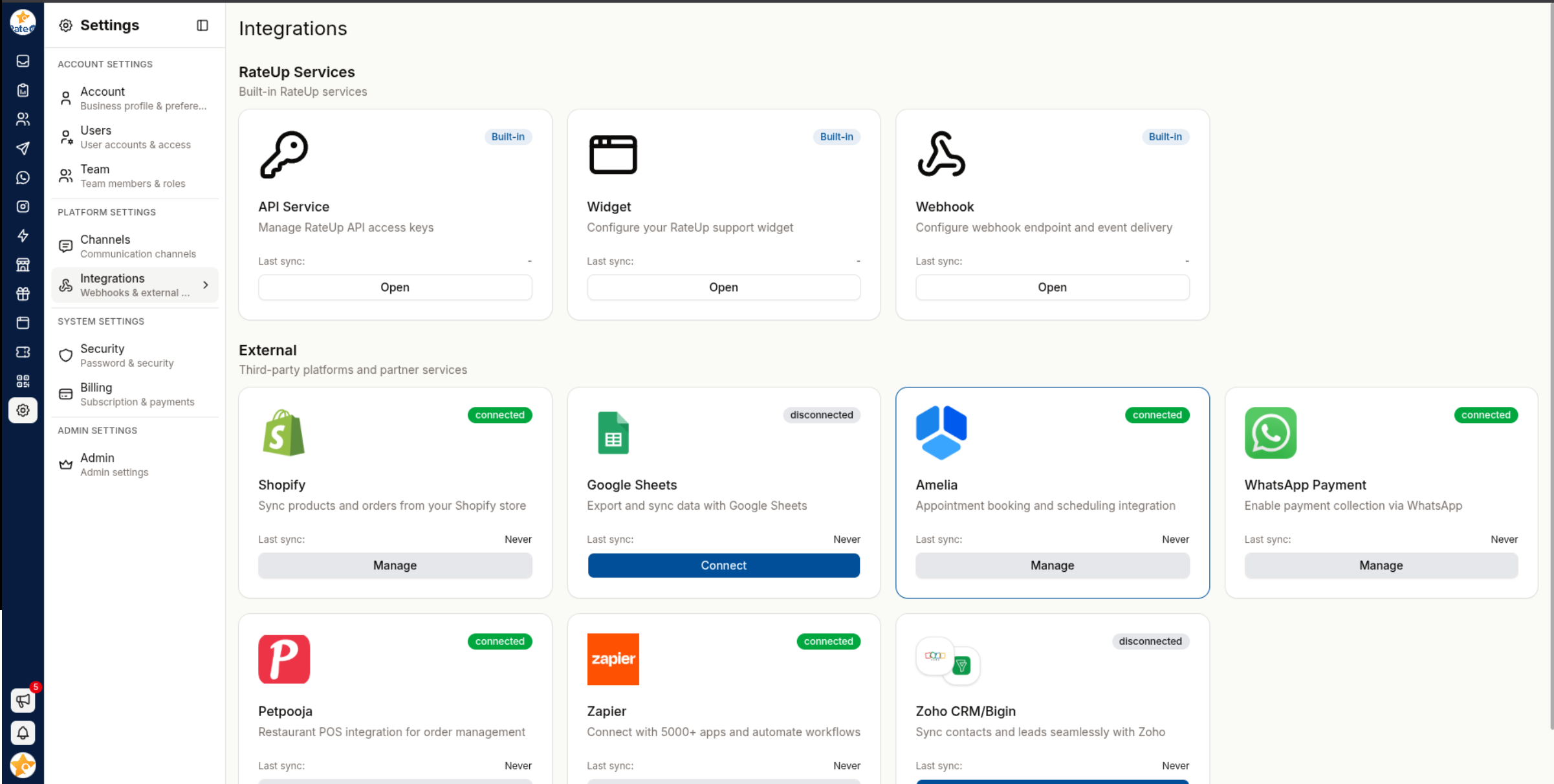Click the Zapier orange logo
Image resolution: width=1554 pixels, height=784 pixels.
613,659
